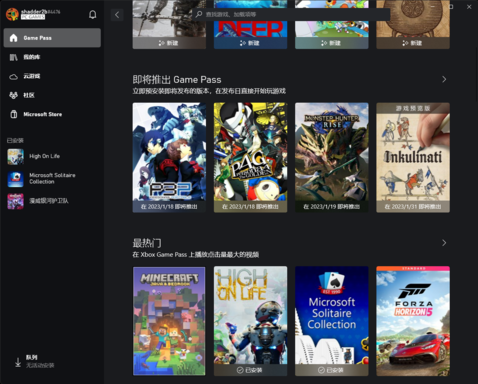Open the Inkulinati game preview tile
Image resolution: width=478 pixels, height=384 pixels.
coord(413,157)
